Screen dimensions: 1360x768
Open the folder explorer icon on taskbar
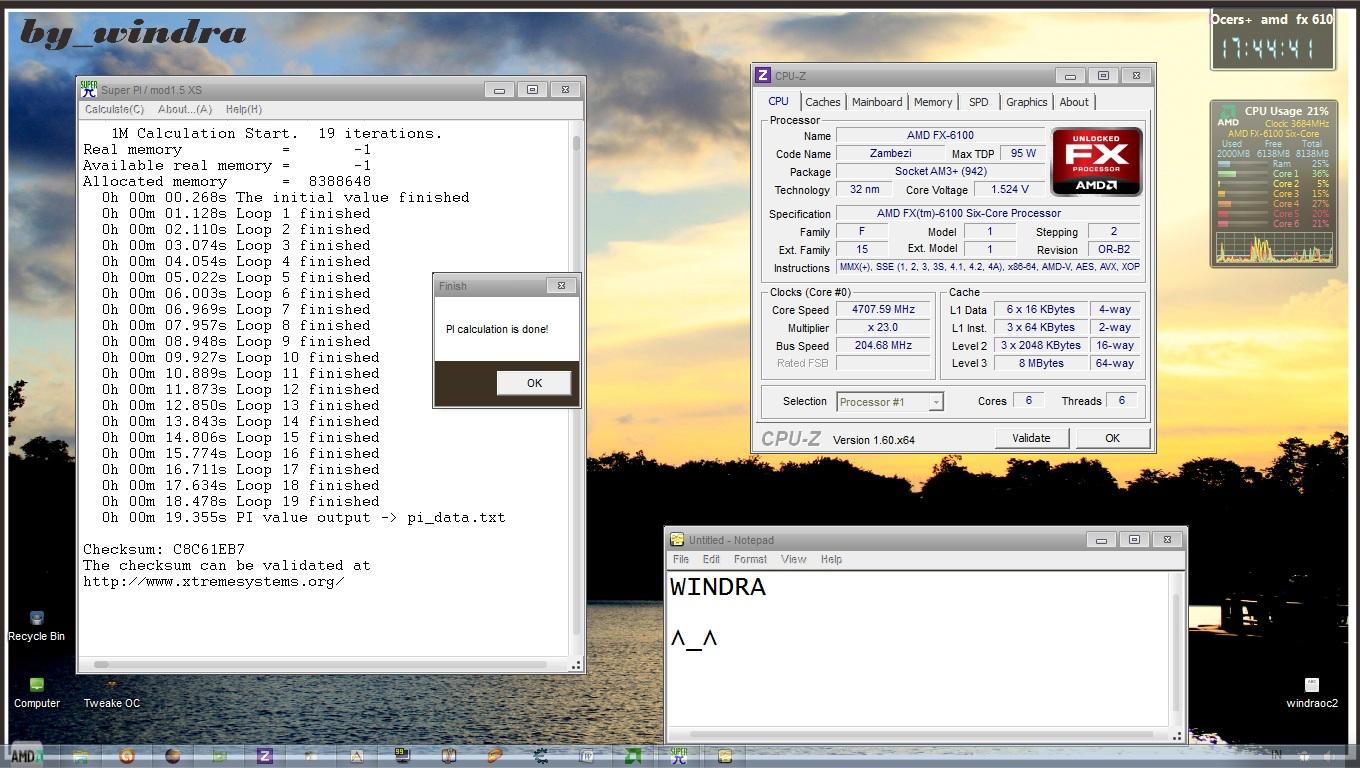tap(81, 757)
